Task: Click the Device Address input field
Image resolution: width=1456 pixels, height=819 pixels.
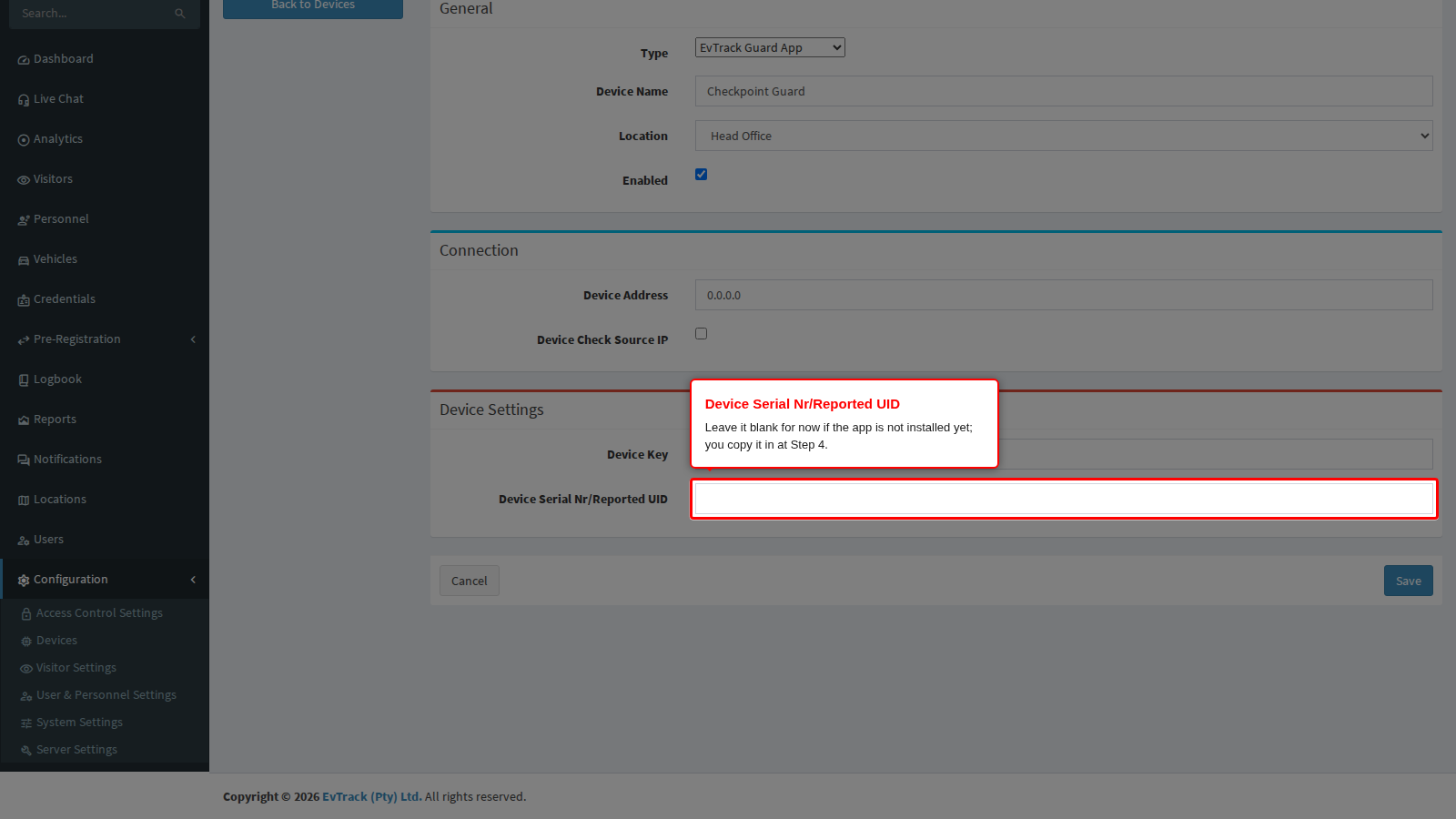Action: coord(1064,295)
